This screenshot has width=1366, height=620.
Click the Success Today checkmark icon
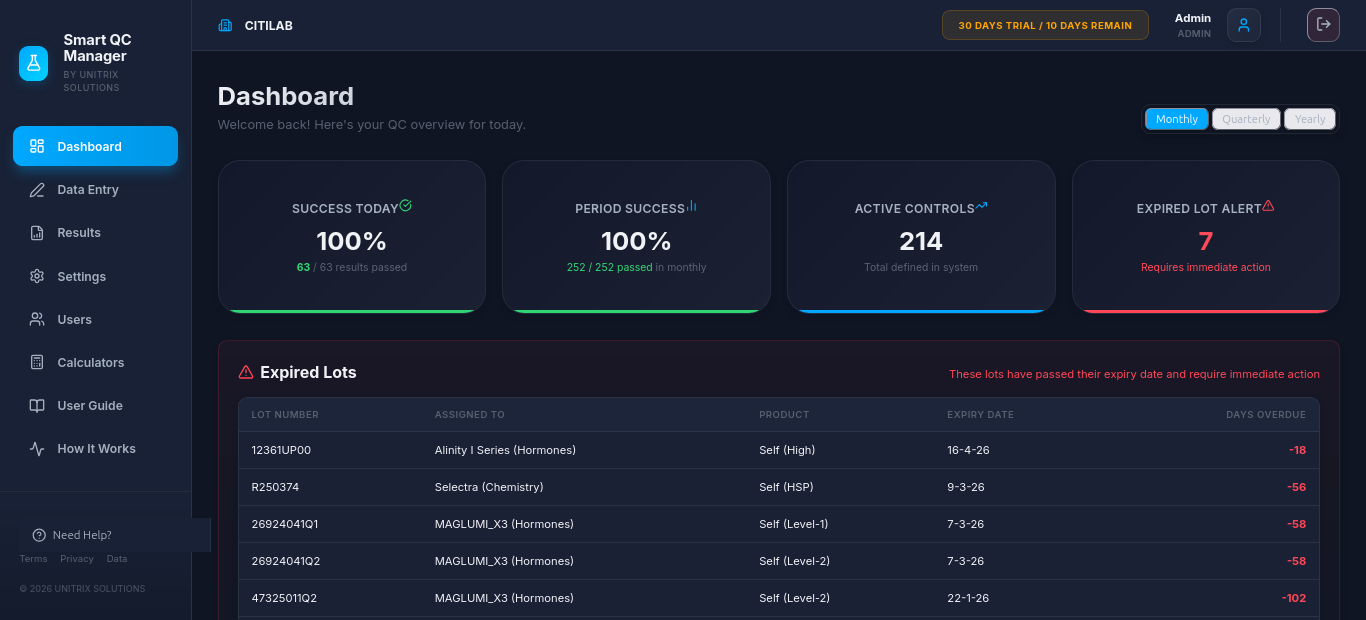click(x=406, y=206)
